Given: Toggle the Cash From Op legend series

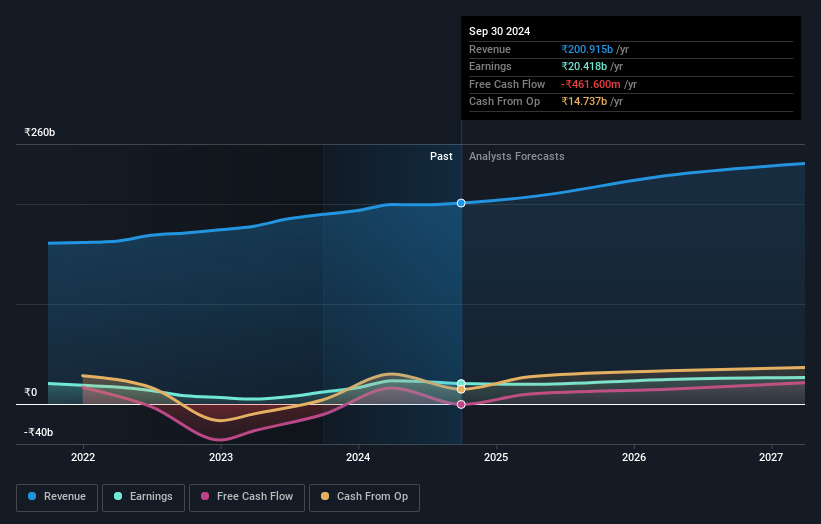Looking at the screenshot, I should (x=364, y=497).
